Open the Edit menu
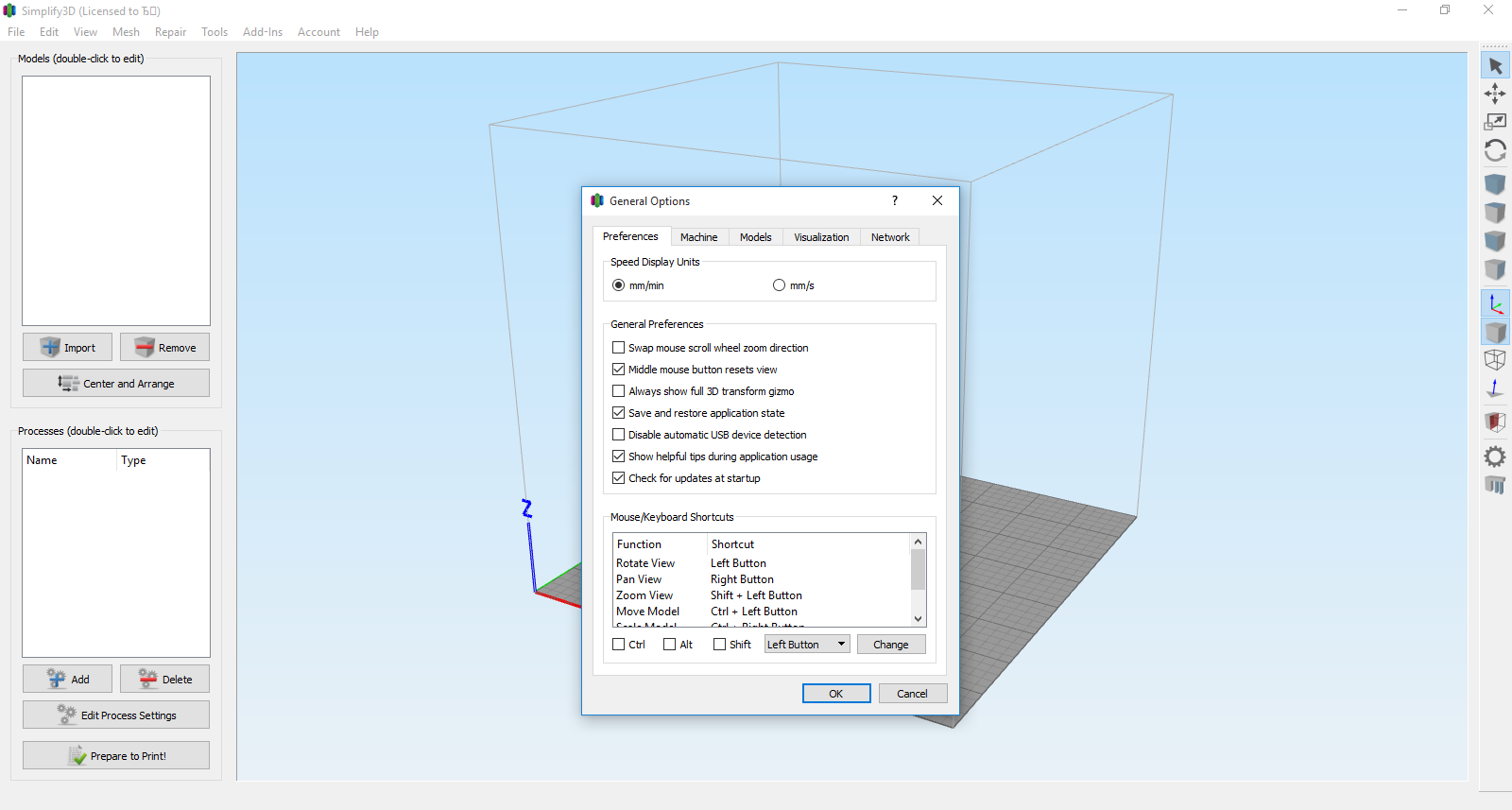This screenshot has width=1512, height=810. click(49, 32)
